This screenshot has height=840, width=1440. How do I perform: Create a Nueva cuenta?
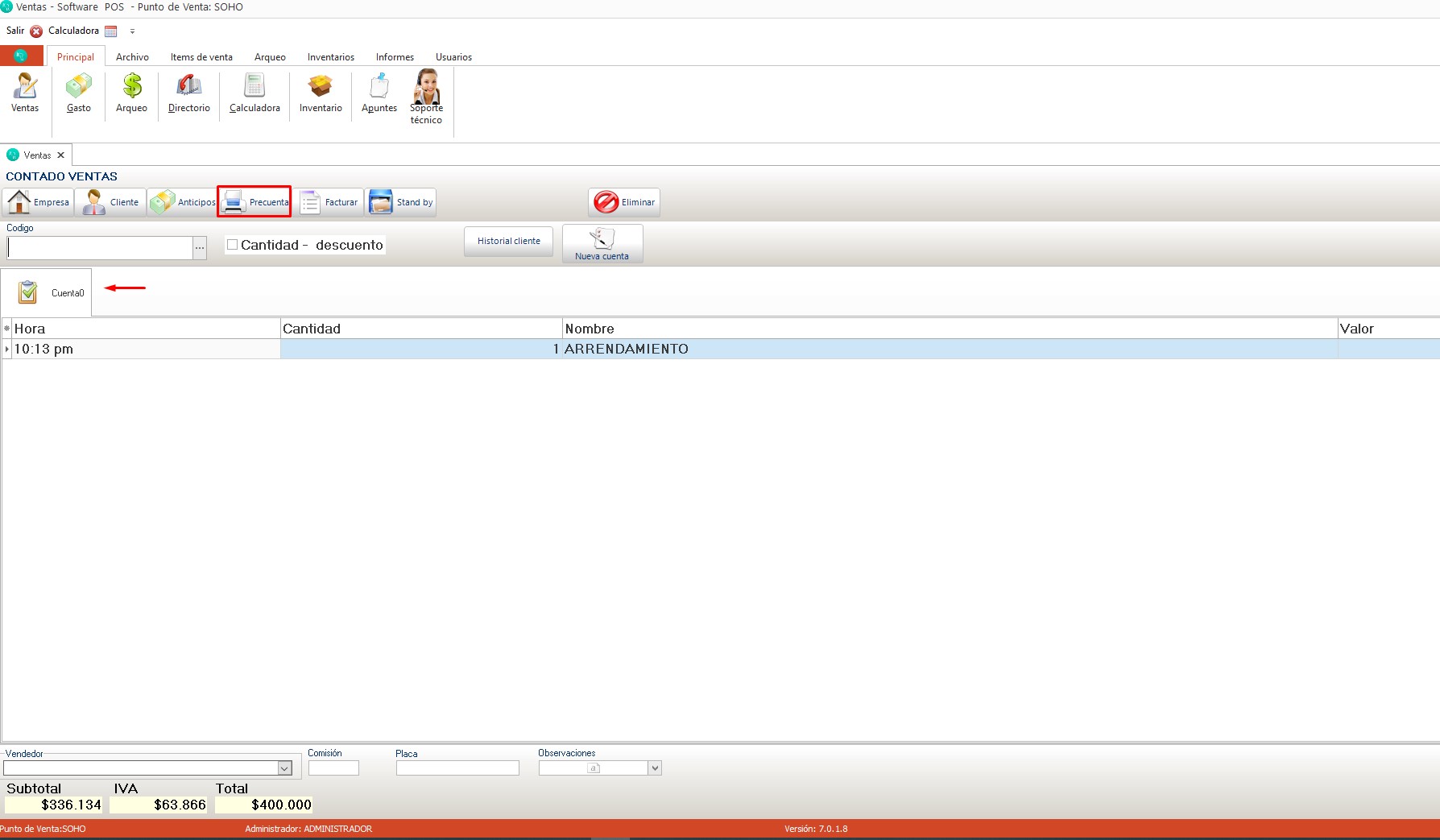pyautogui.click(x=602, y=243)
